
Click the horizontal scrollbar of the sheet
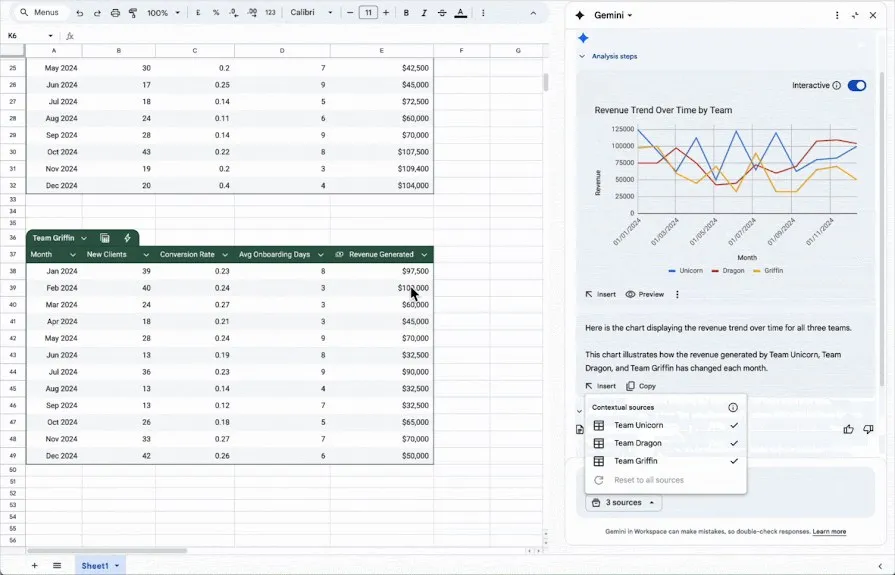tap(107, 551)
